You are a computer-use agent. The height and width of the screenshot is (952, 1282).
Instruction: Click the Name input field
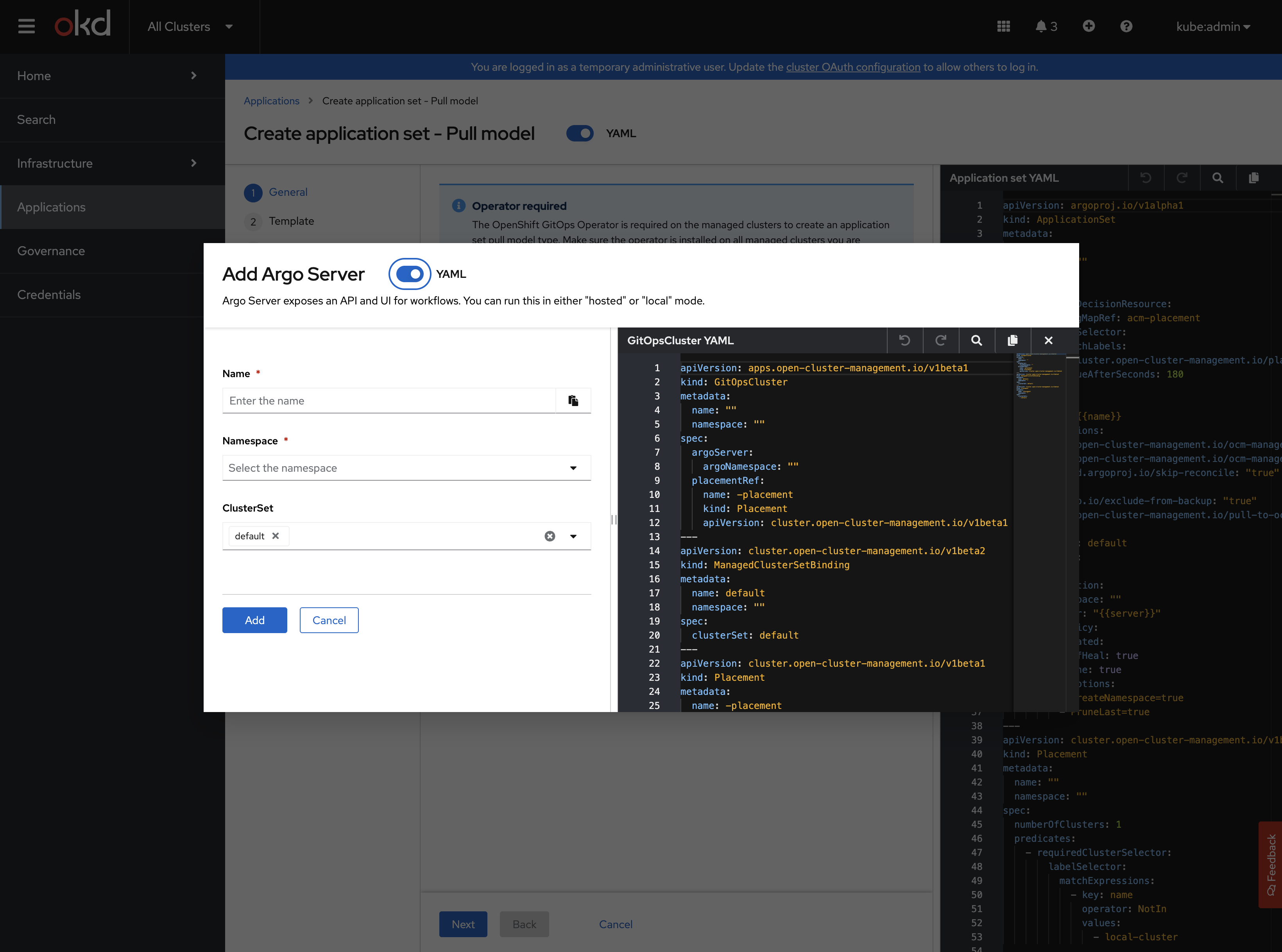tap(389, 401)
